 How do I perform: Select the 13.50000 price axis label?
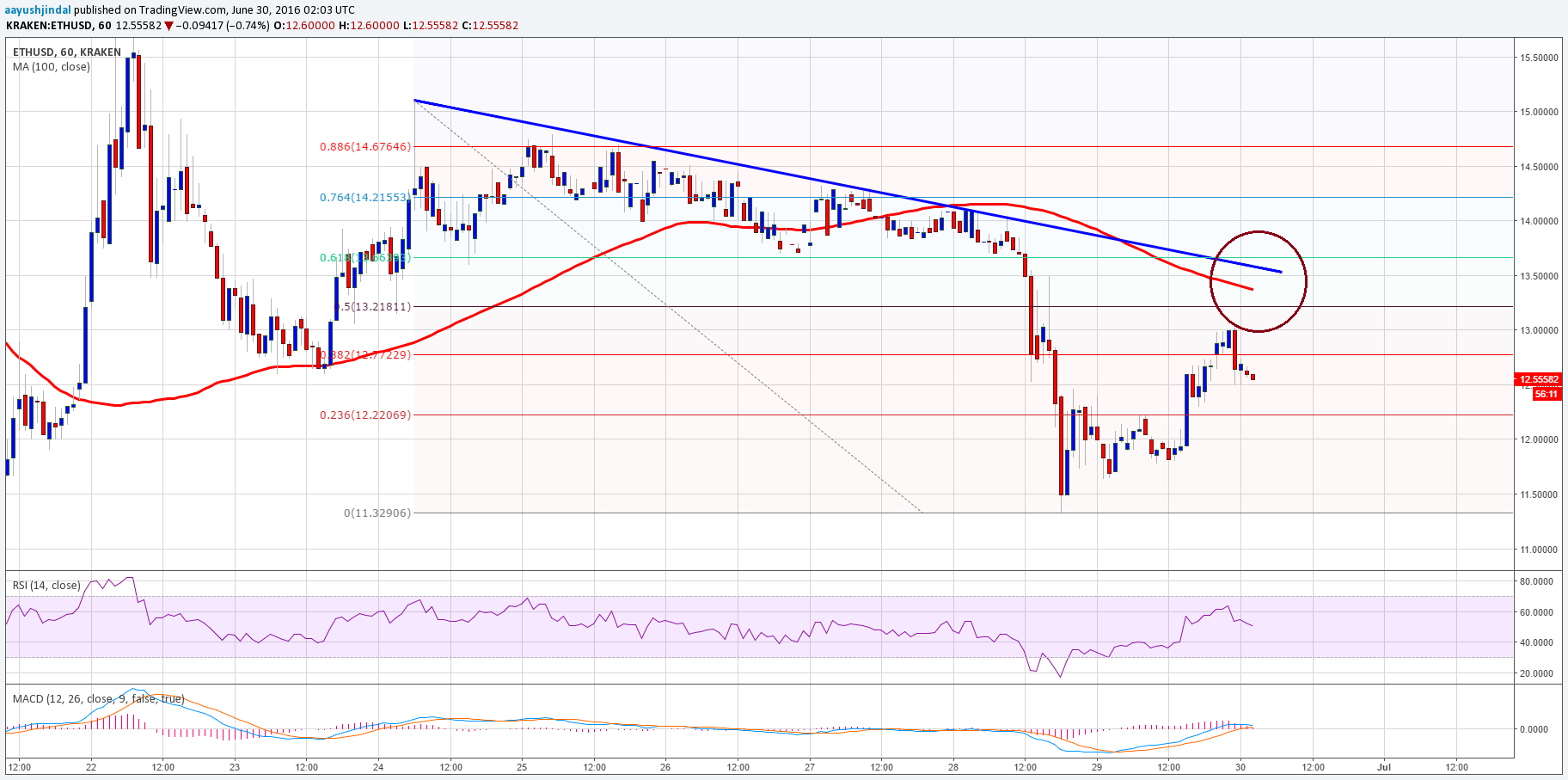click(1539, 276)
